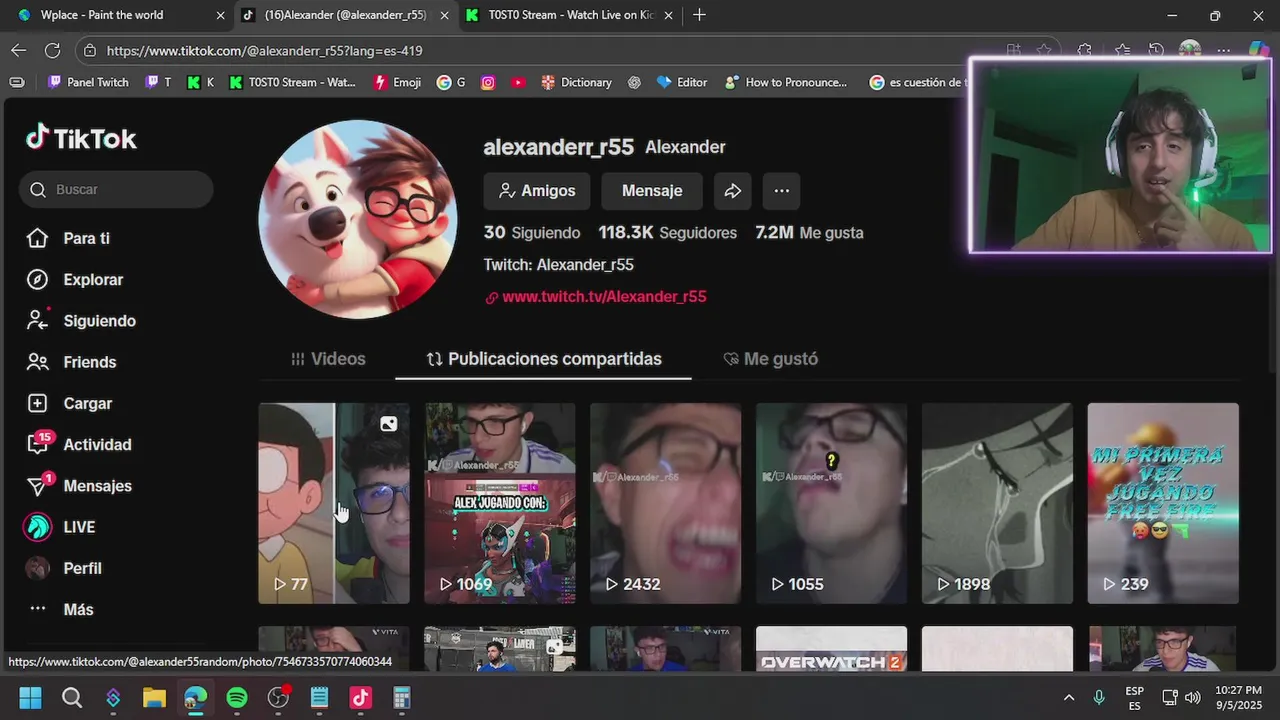Open the Overwatch 2 video thumbnail

click(x=832, y=649)
